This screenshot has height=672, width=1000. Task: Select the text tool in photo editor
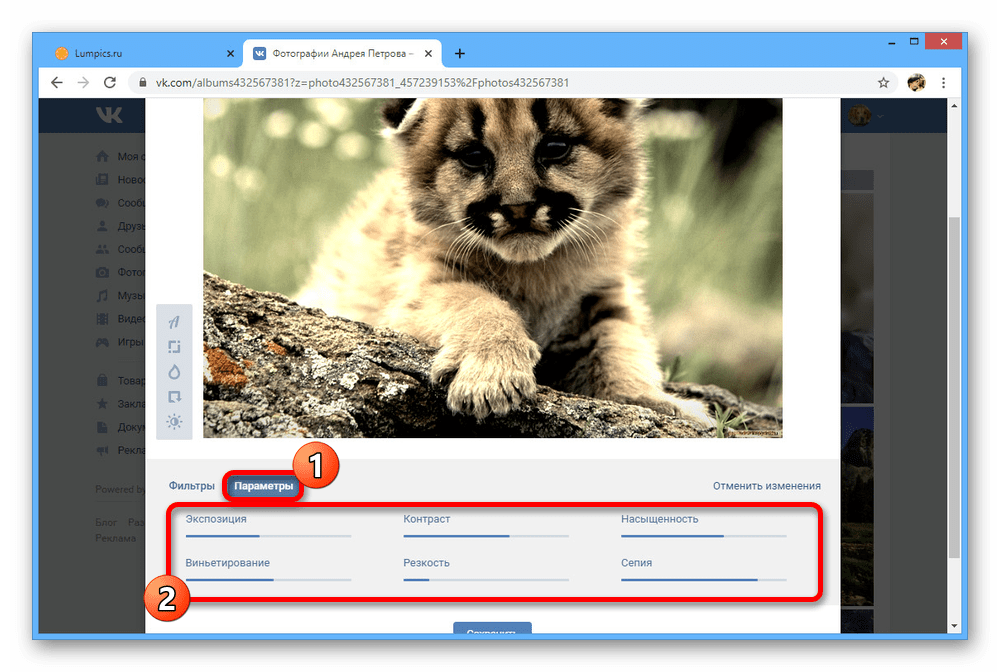click(174, 322)
